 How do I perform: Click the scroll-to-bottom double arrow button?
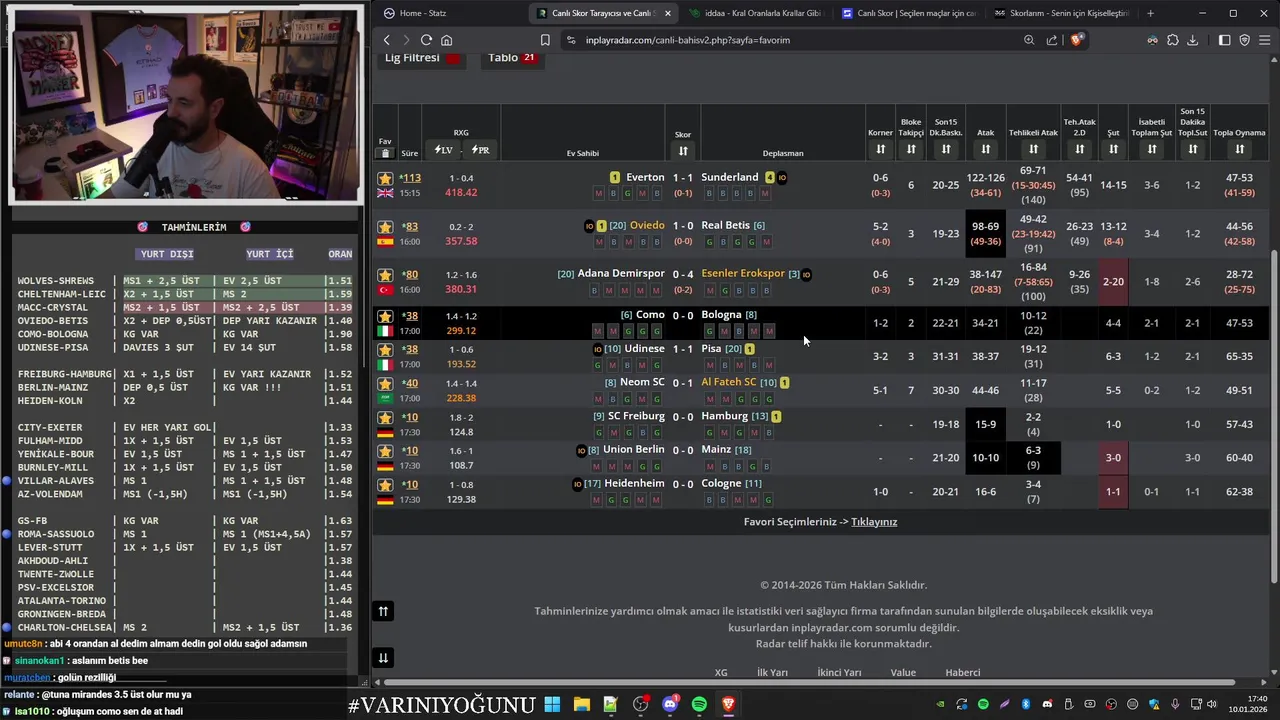click(383, 657)
